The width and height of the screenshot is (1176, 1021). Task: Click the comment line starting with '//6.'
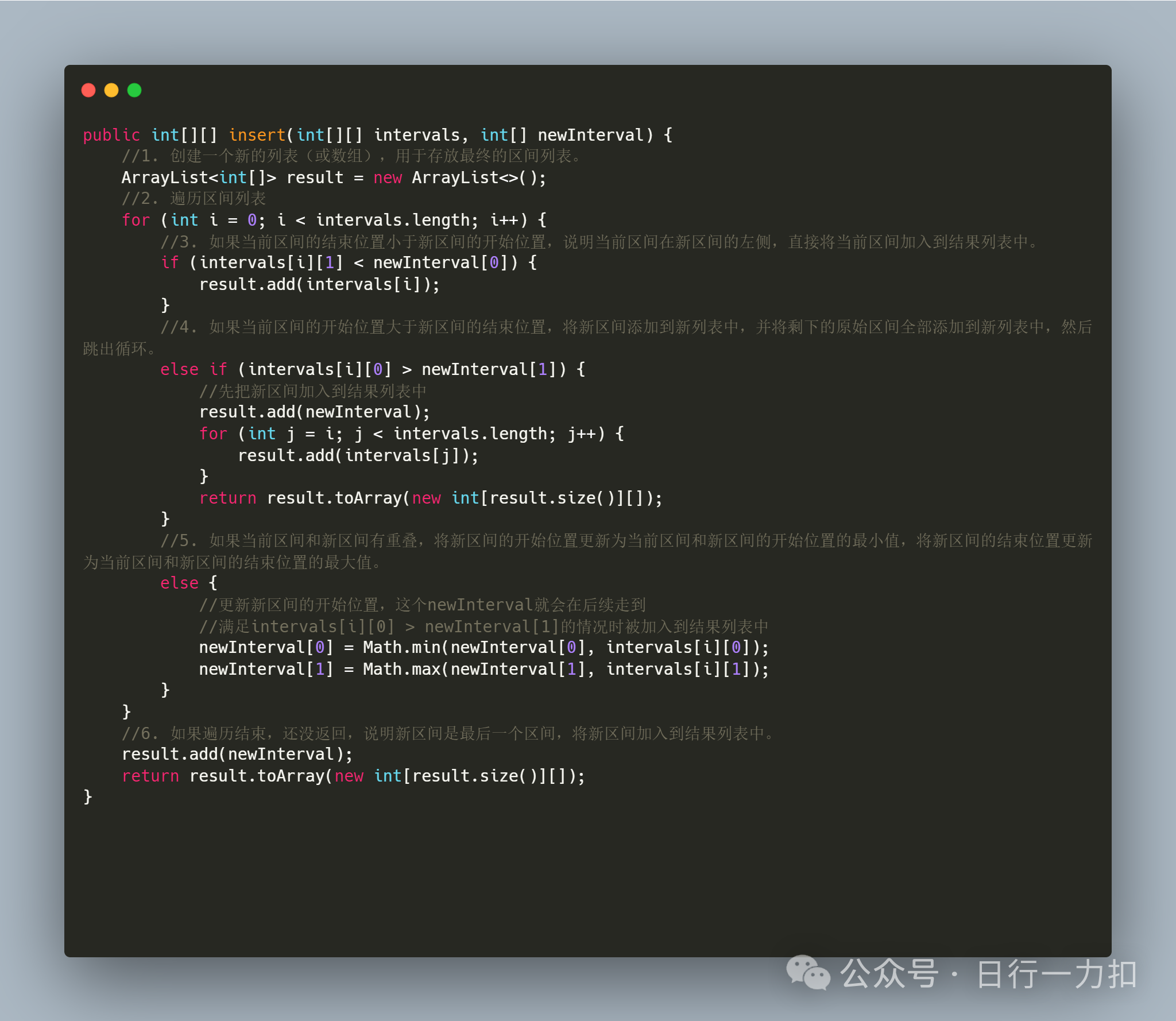pyautogui.click(x=450, y=733)
